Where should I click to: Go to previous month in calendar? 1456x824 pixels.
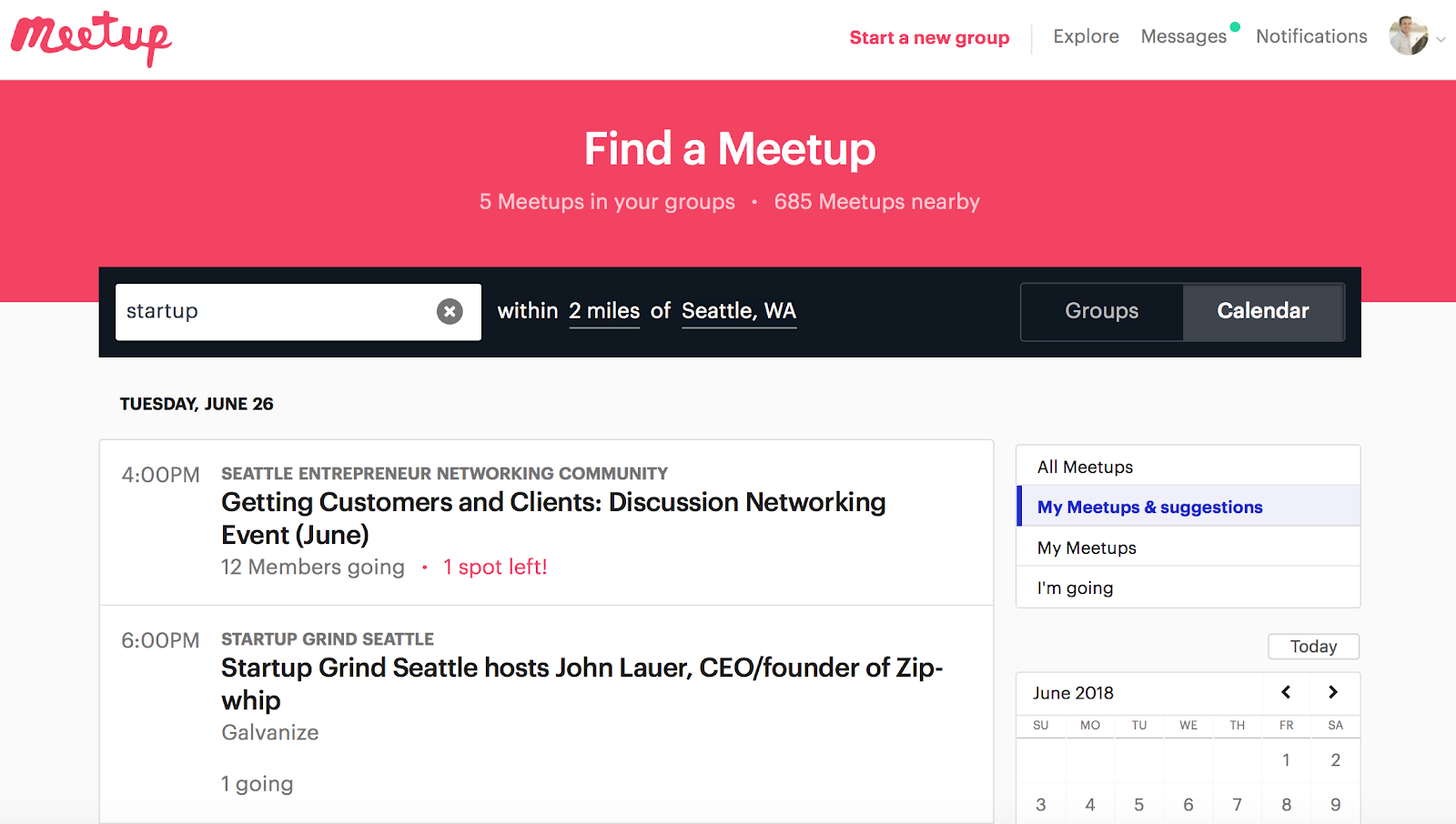pos(1285,692)
